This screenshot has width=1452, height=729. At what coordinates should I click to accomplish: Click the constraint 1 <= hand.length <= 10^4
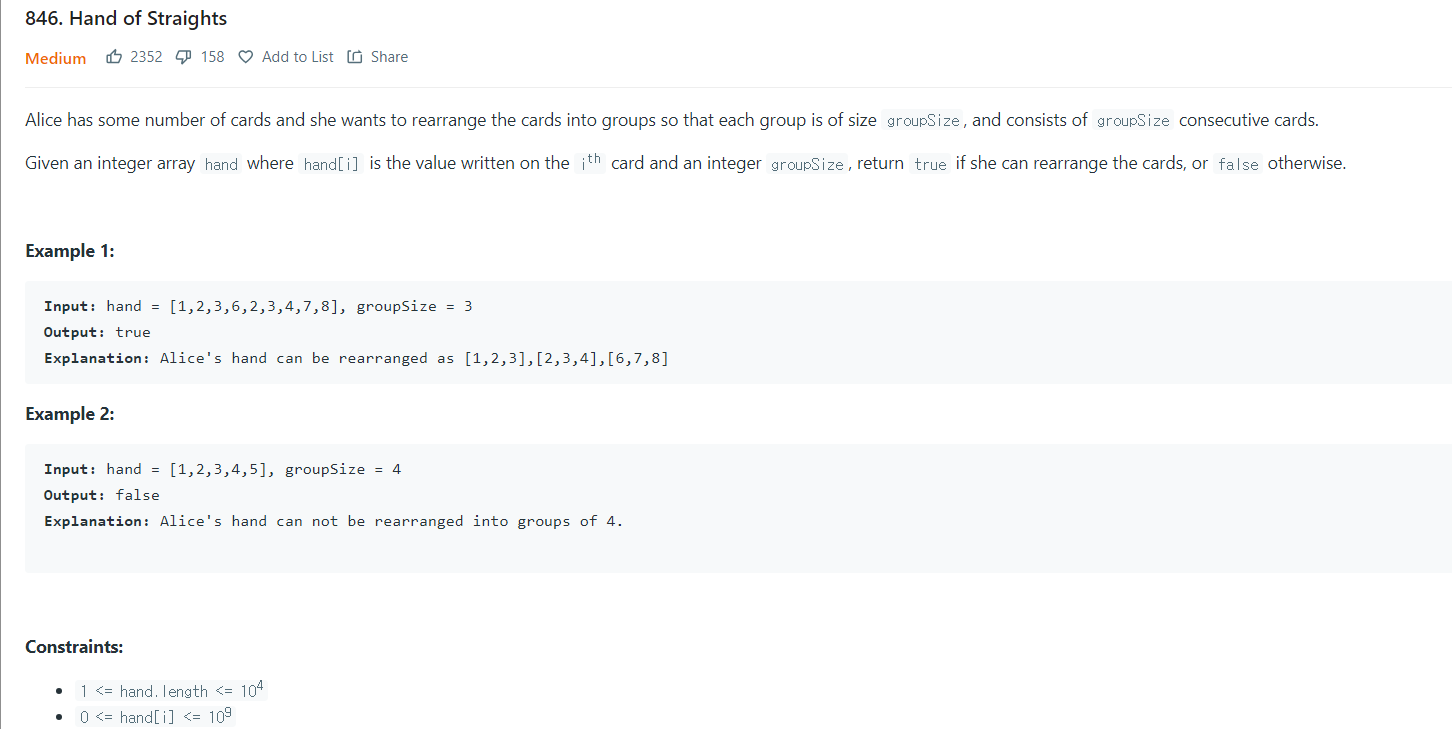[x=170, y=690]
